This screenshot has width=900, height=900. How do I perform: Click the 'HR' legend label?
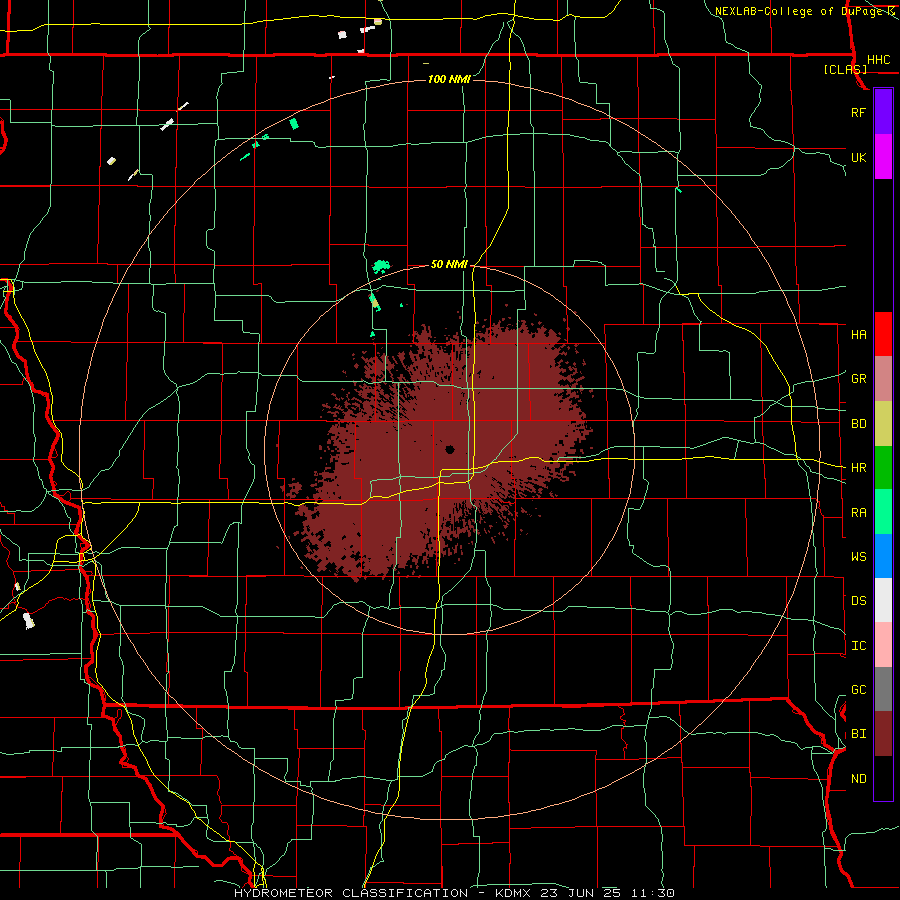coord(858,468)
